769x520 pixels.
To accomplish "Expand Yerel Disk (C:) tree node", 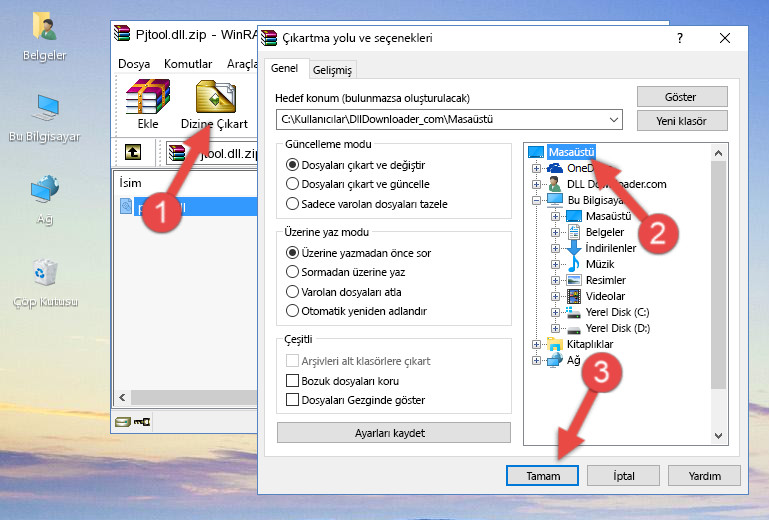I will coord(555,312).
